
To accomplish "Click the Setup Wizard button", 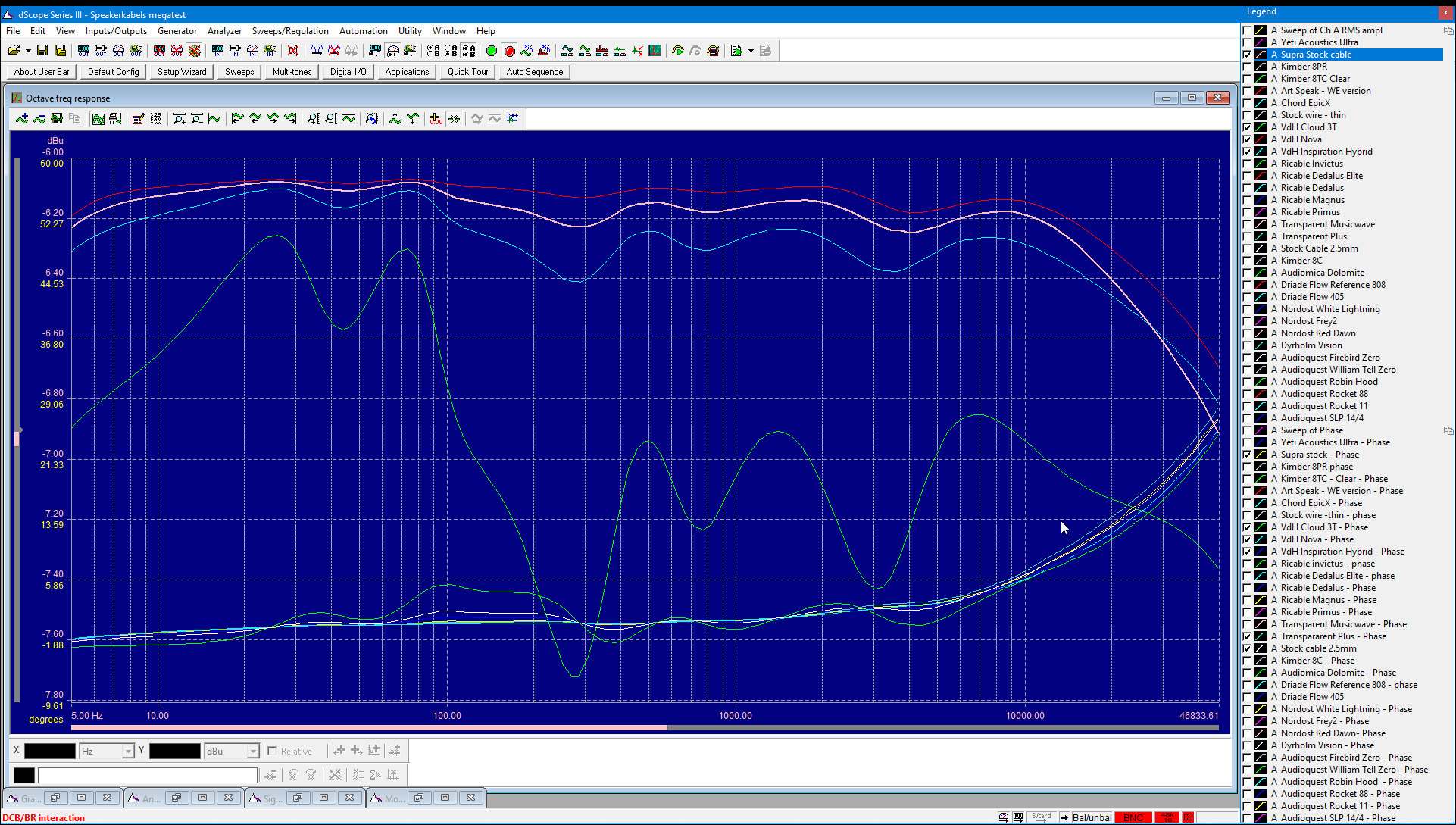I will pos(182,72).
